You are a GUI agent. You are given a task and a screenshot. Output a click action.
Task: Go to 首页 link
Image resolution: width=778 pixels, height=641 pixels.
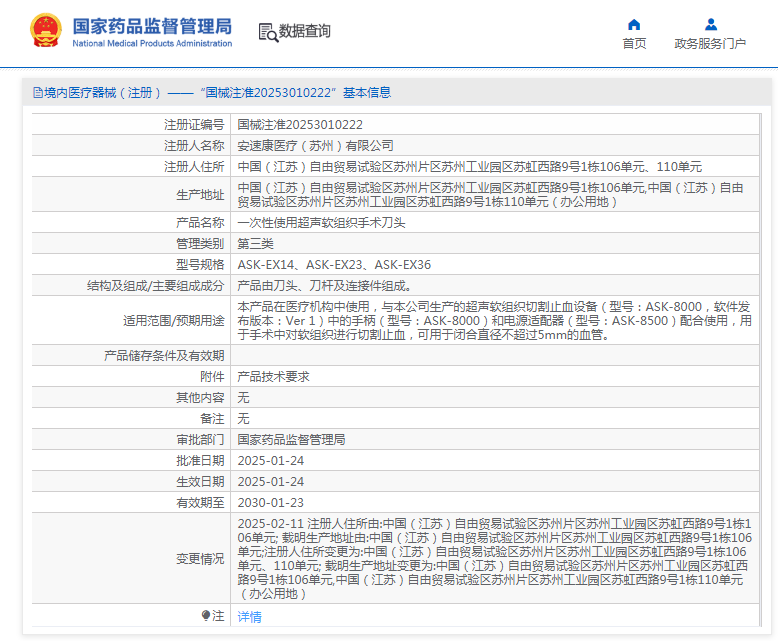tap(634, 44)
